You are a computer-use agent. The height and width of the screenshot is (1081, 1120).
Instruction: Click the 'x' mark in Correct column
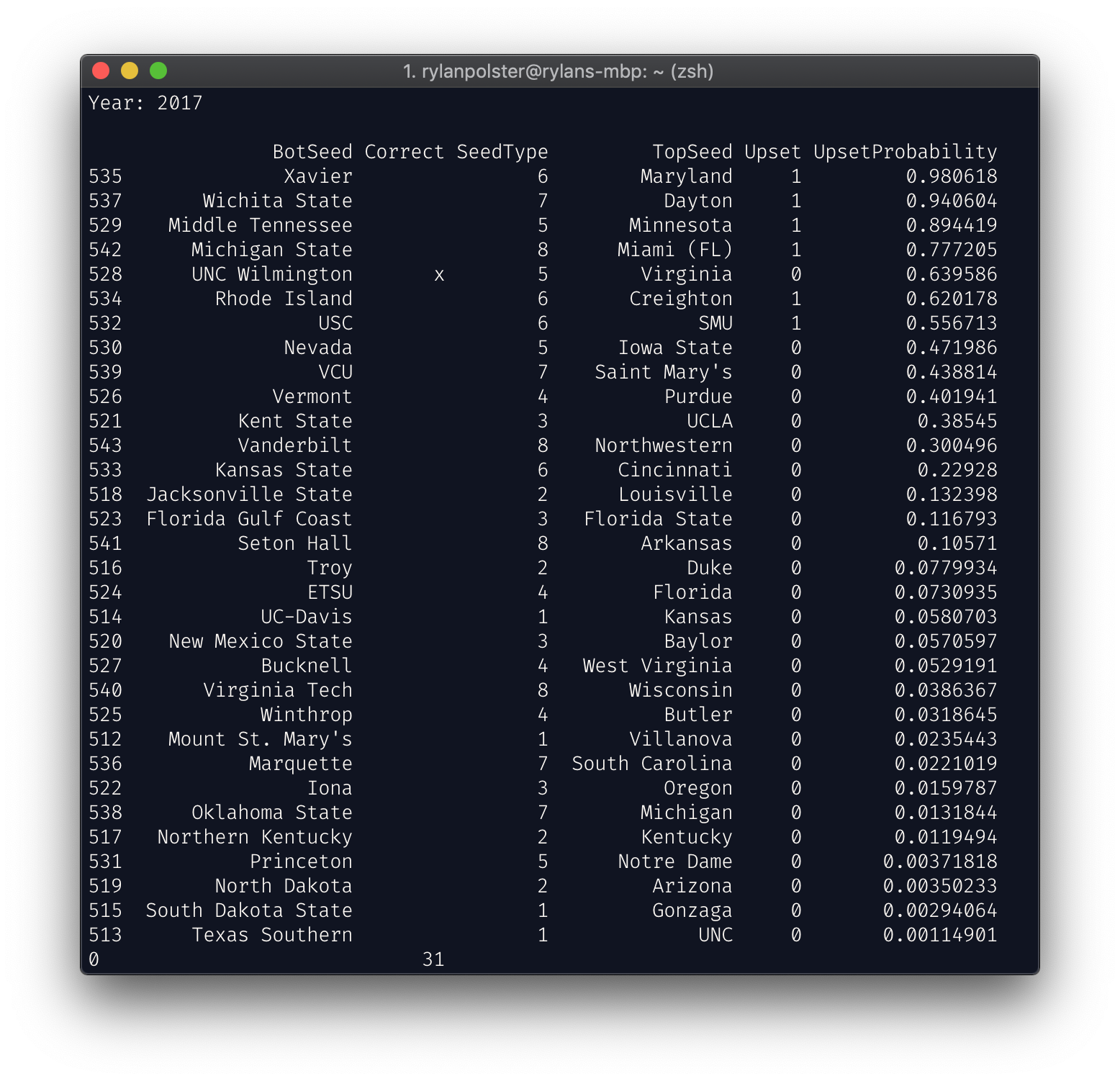[x=439, y=275]
